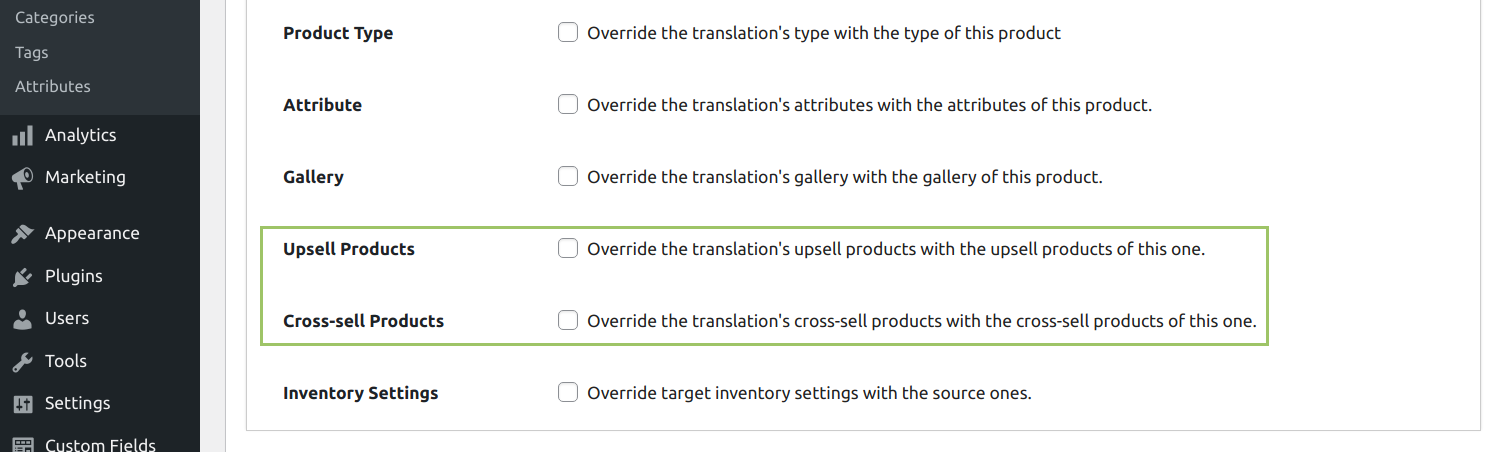The width and height of the screenshot is (1499, 452).
Task: Open the Categories submenu item
Action: tap(55, 18)
